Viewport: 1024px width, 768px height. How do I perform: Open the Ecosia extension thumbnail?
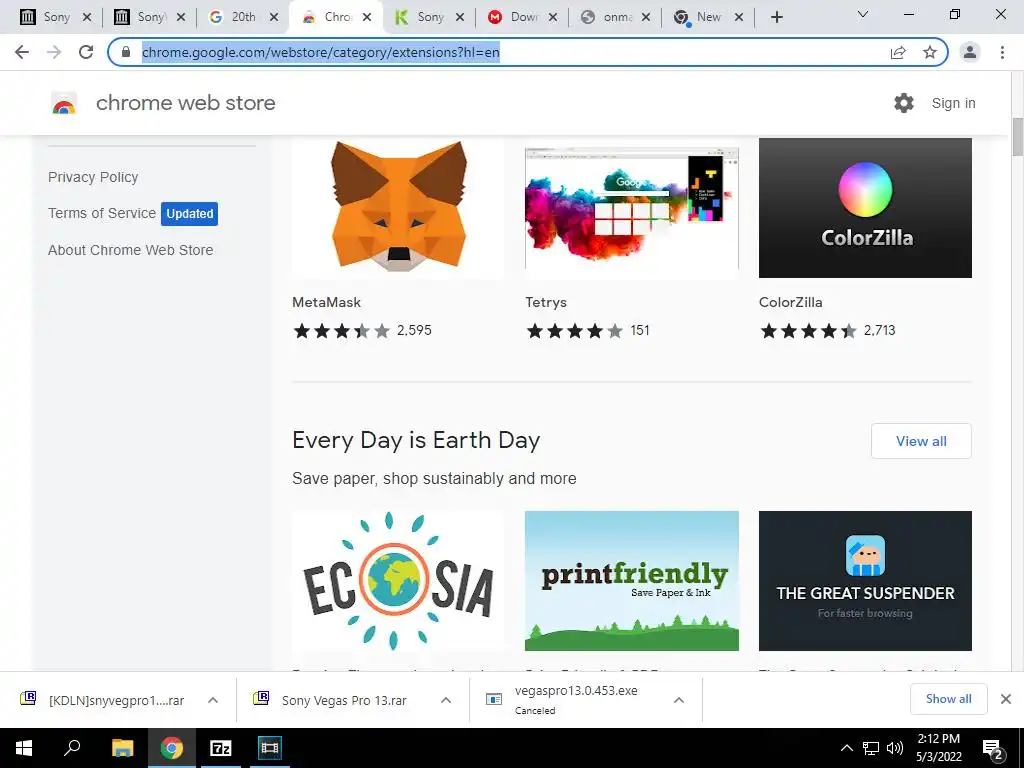pyautogui.click(x=398, y=581)
